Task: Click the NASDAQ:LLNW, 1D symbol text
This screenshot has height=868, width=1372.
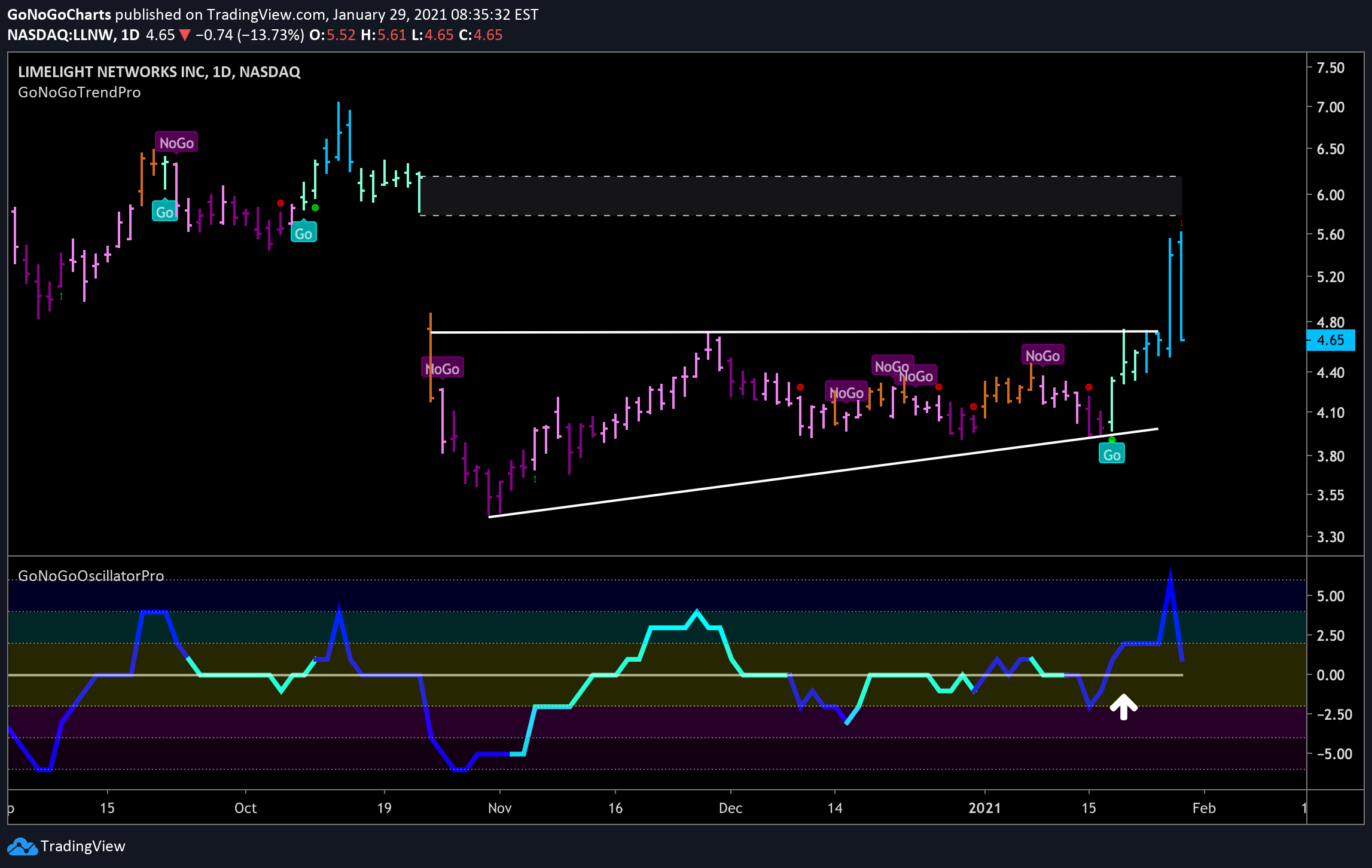Action: 73,35
